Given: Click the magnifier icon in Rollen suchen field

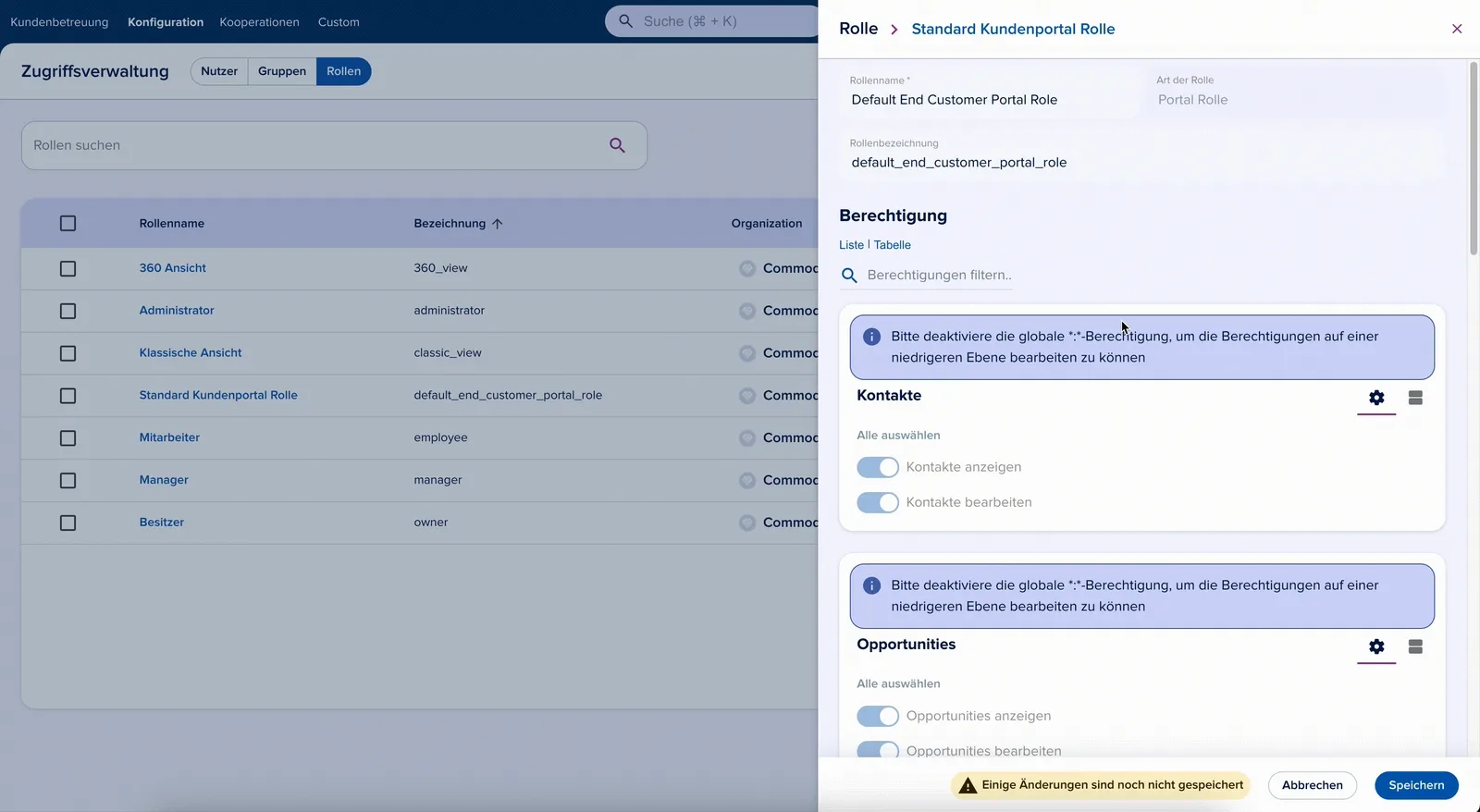Looking at the screenshot, I should (617, 145).
